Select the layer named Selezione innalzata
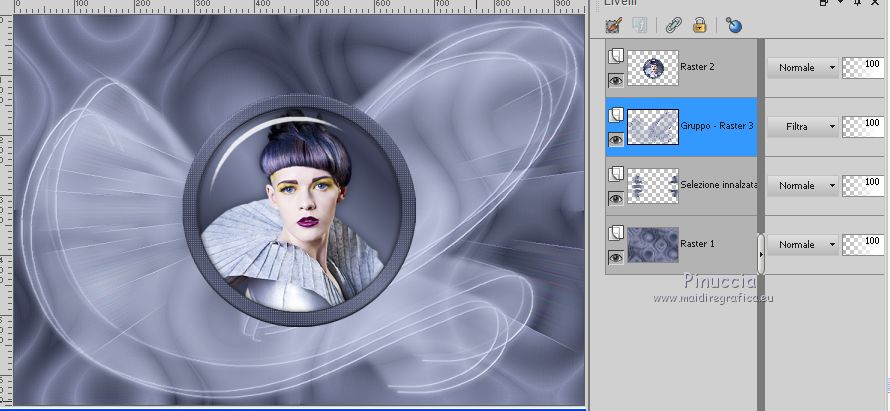Image resolution: width=890 pixels, height=411 pixels. [718, 185]
